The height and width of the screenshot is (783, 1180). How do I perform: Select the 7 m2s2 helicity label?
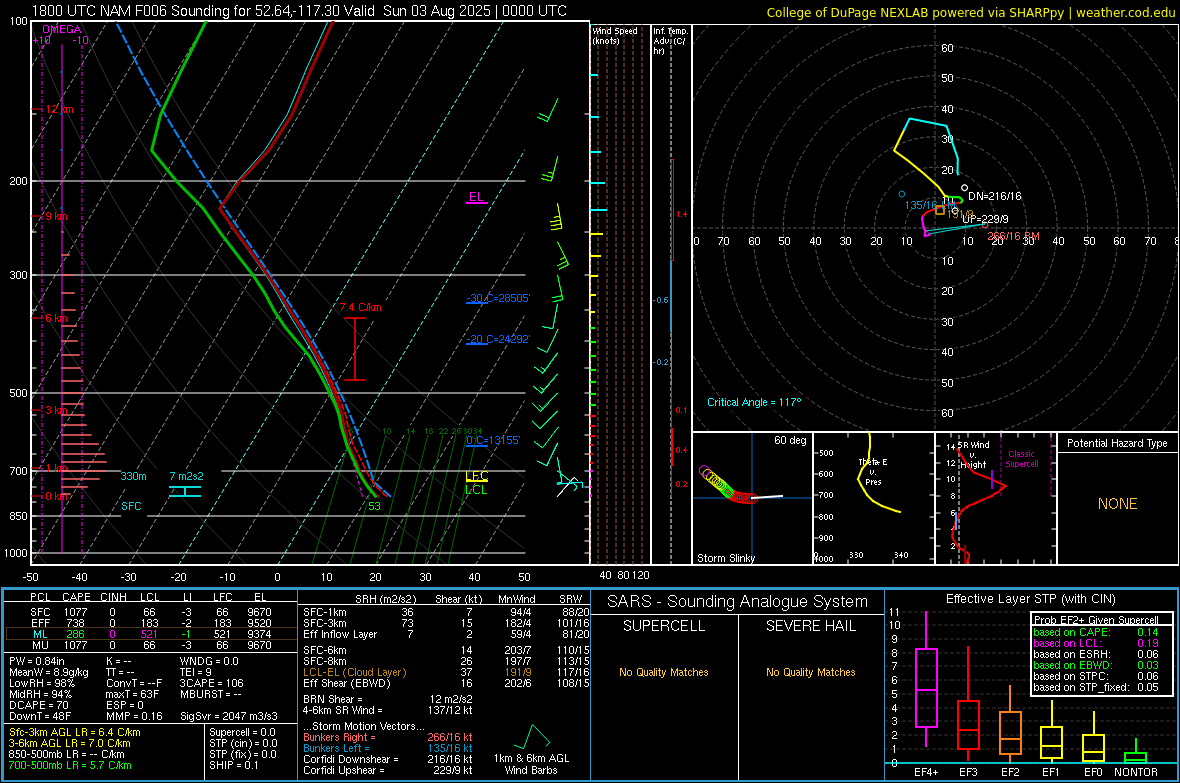(x=186, y=476)
